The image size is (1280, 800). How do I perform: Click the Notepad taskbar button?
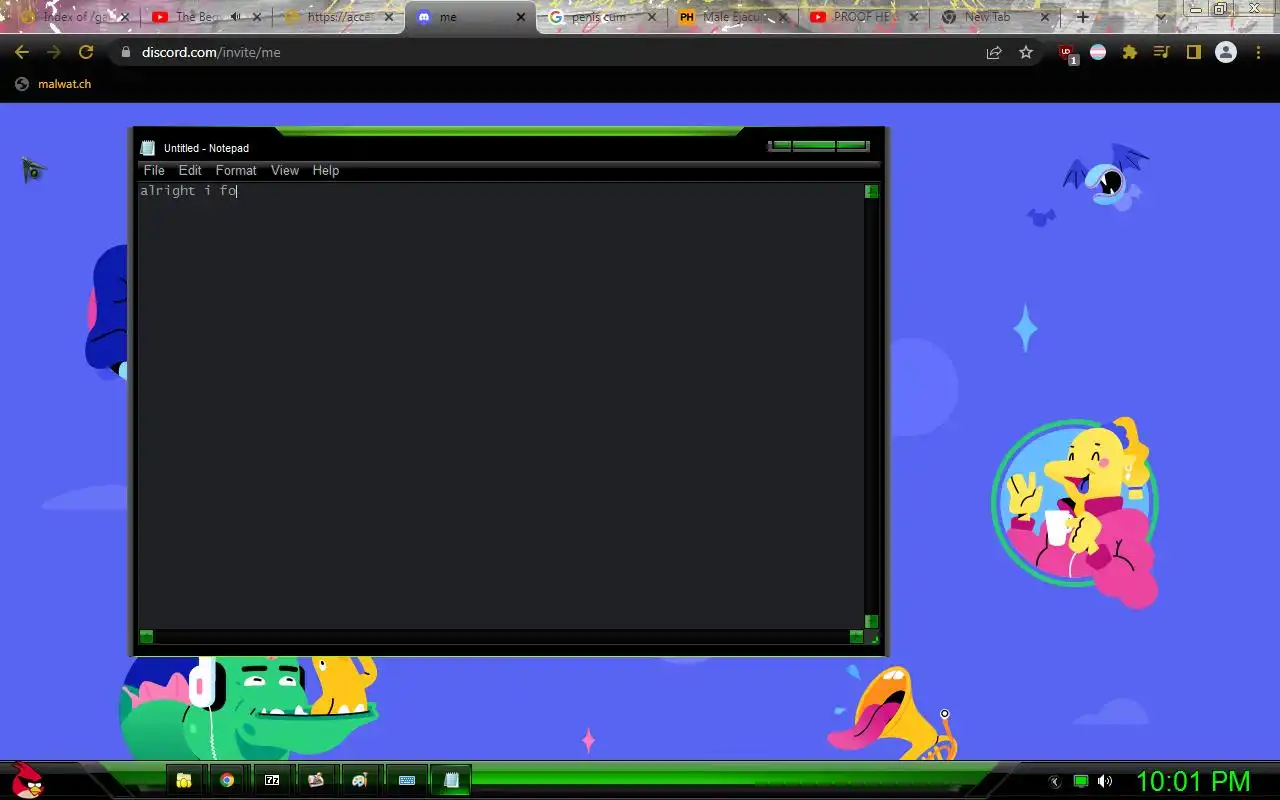451,780
